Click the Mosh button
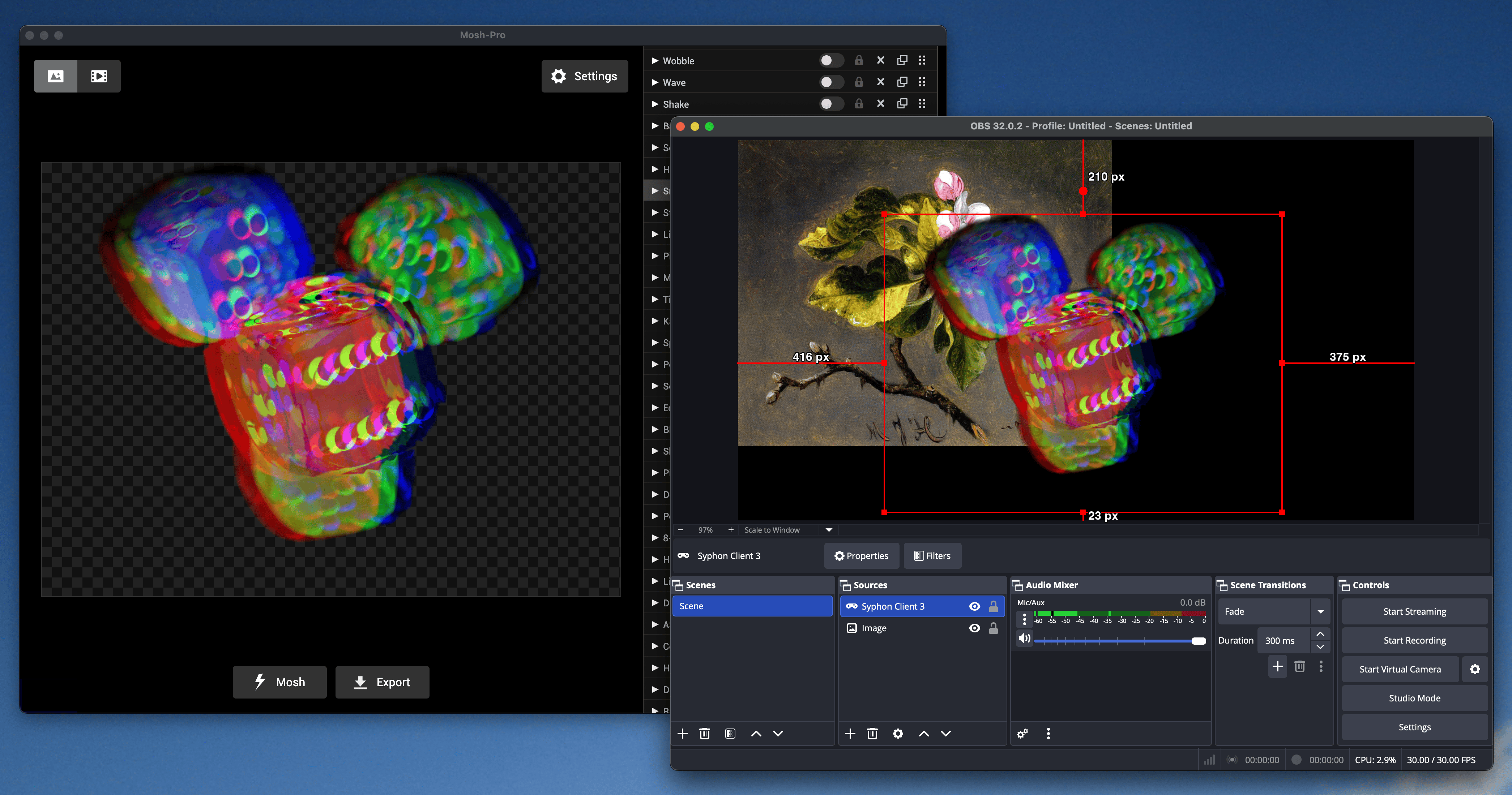 tap(279, 682)
